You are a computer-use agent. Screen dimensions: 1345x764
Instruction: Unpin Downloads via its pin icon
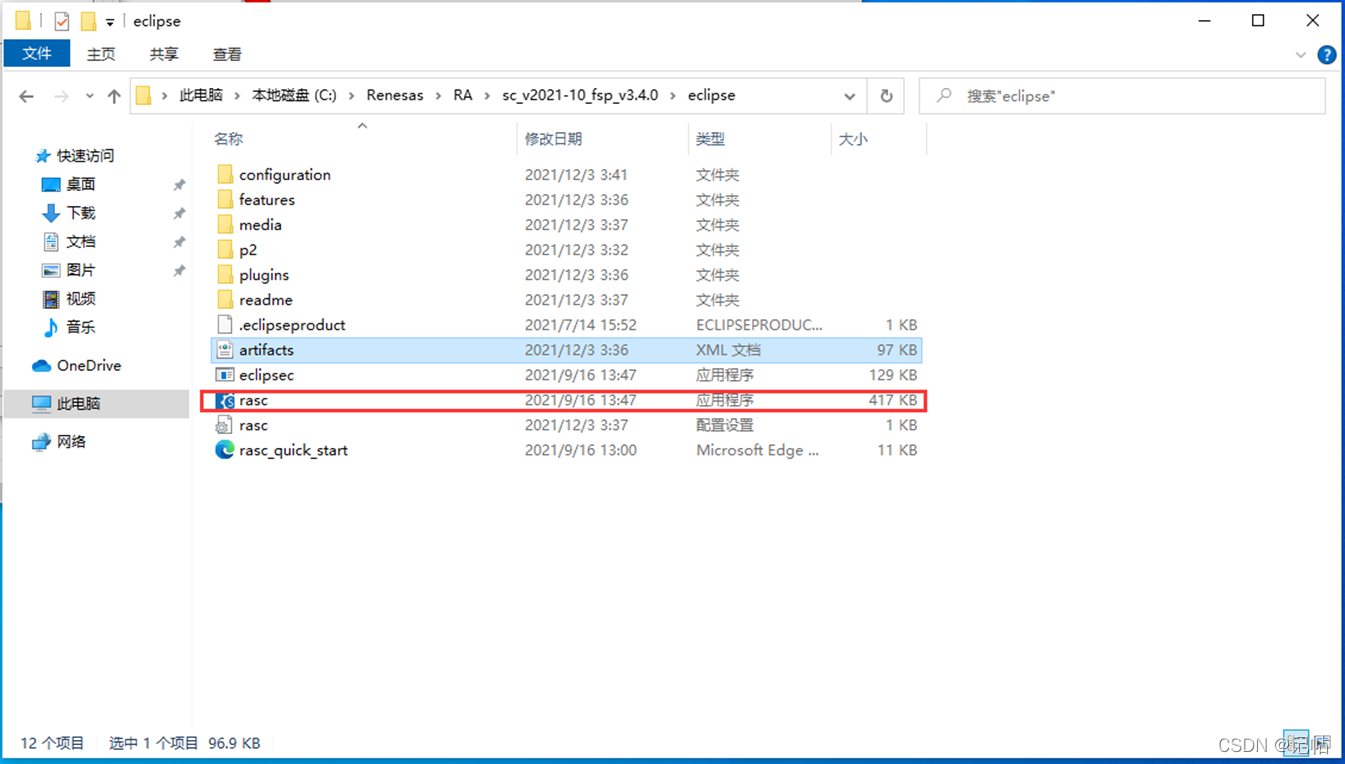click(179, 213)
